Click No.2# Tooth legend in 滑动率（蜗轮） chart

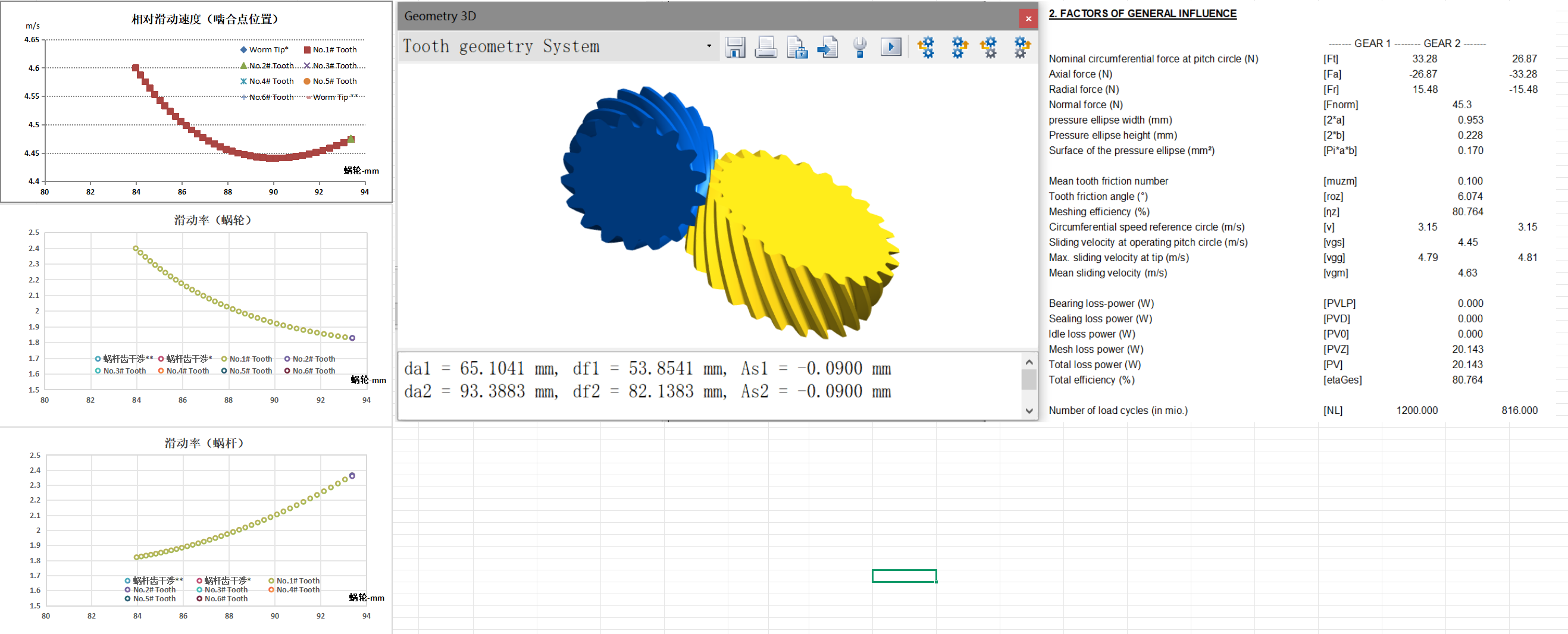click(310, 359)
